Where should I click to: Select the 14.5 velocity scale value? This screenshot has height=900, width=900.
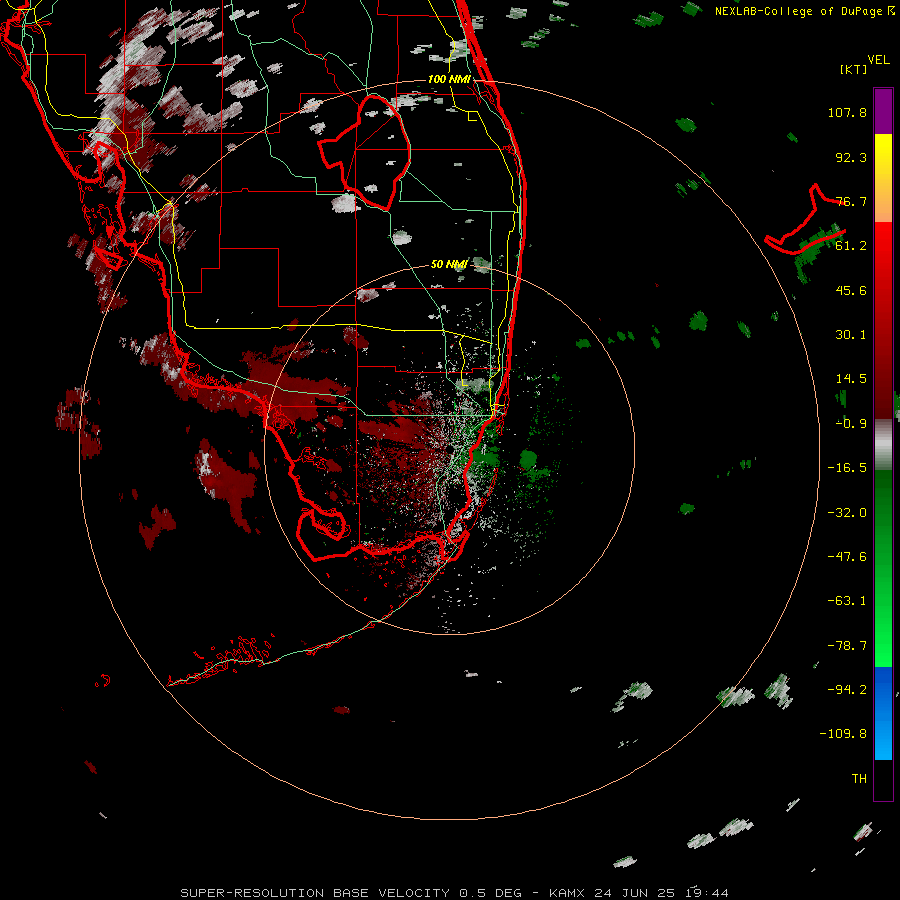tap(851, 379)
